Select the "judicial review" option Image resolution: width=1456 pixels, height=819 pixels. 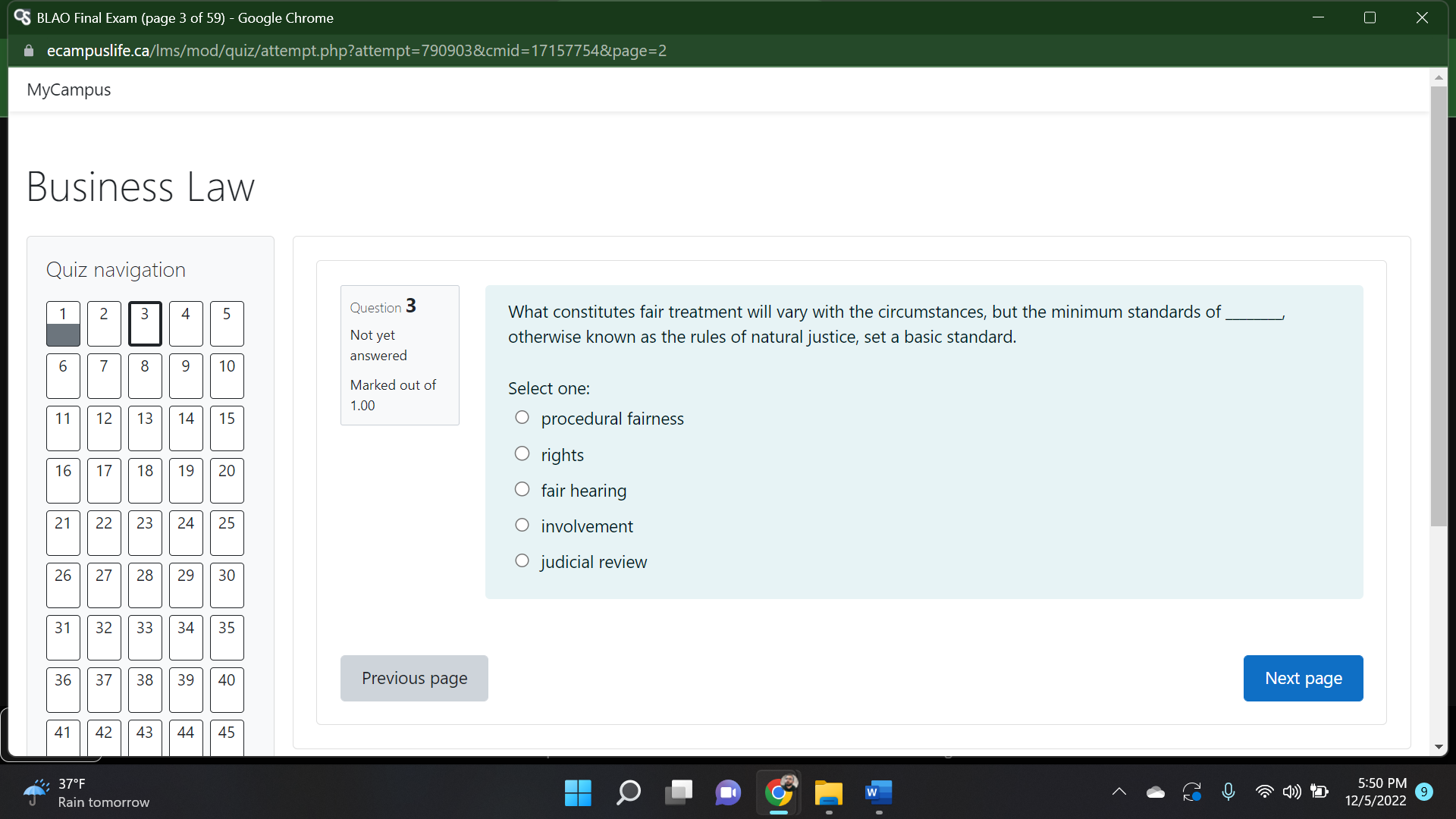click(522, 561)
